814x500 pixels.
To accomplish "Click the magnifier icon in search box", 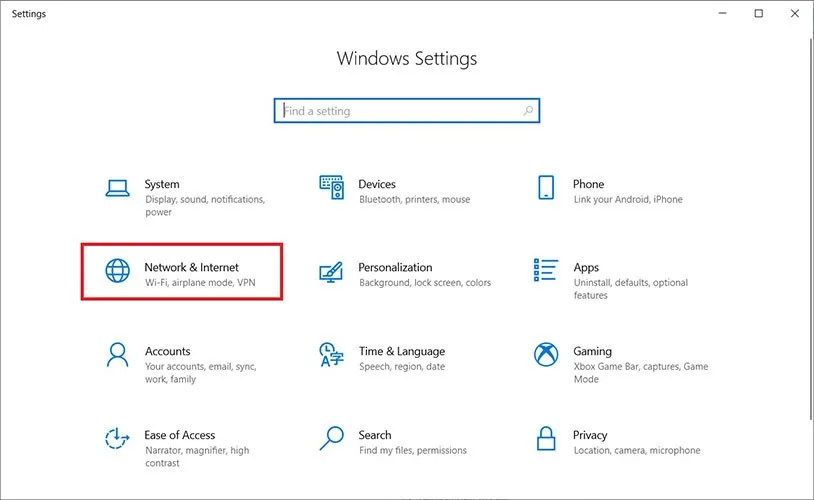I will point(528,111).
